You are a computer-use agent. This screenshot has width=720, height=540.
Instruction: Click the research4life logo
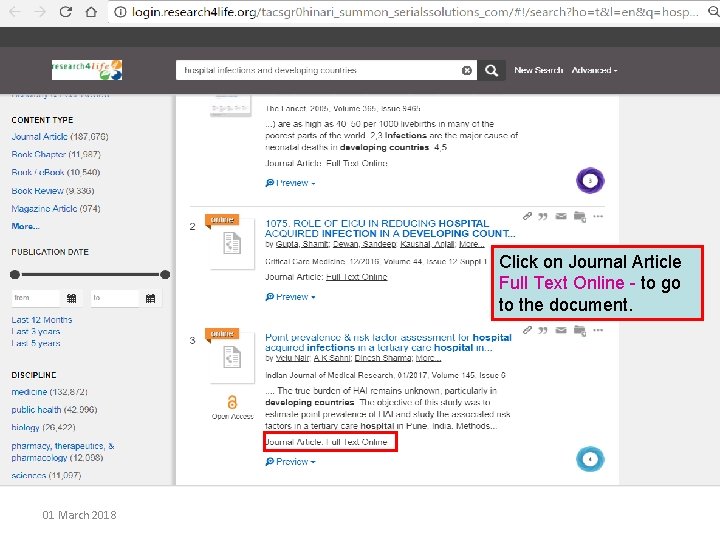(87, 70)
